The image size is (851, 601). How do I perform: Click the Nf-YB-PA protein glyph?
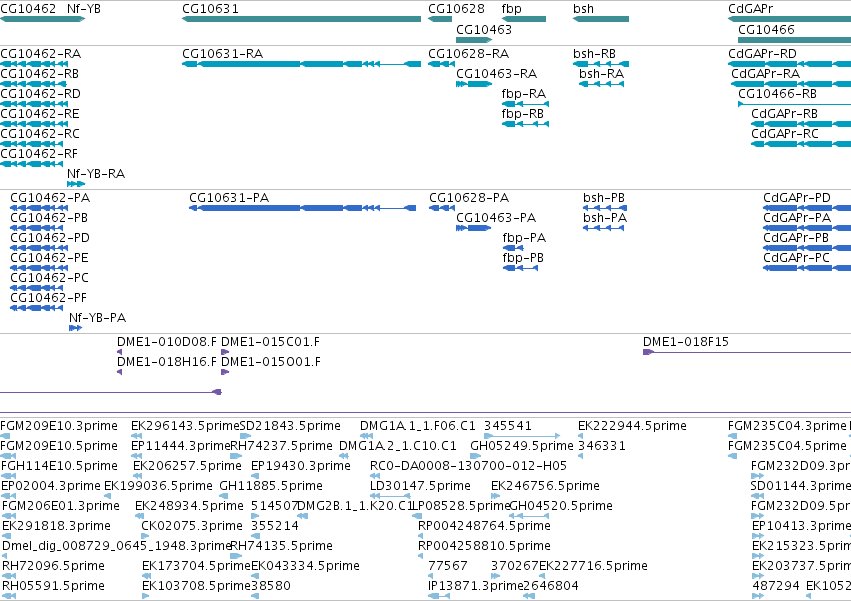click(75, 328)
